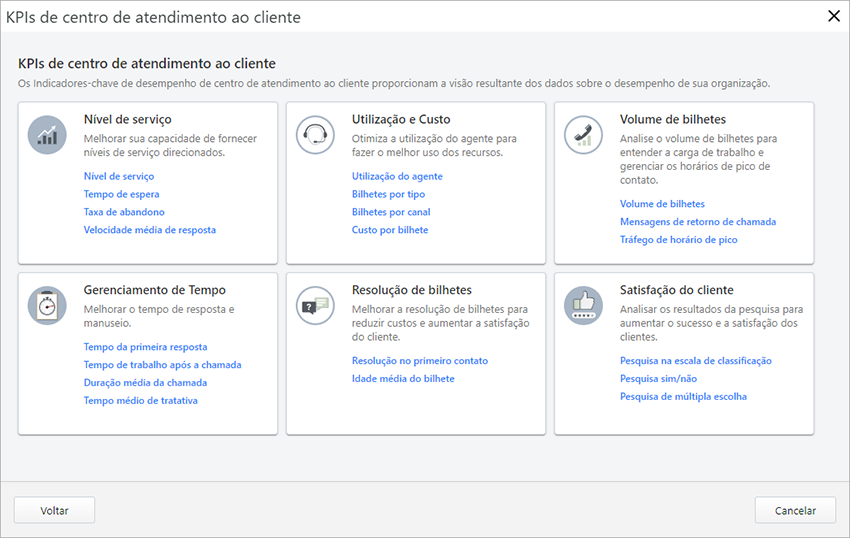Open the Utilização do agente link
The height and width of the screenshot is (538, 850).
(x=397, y=176)
